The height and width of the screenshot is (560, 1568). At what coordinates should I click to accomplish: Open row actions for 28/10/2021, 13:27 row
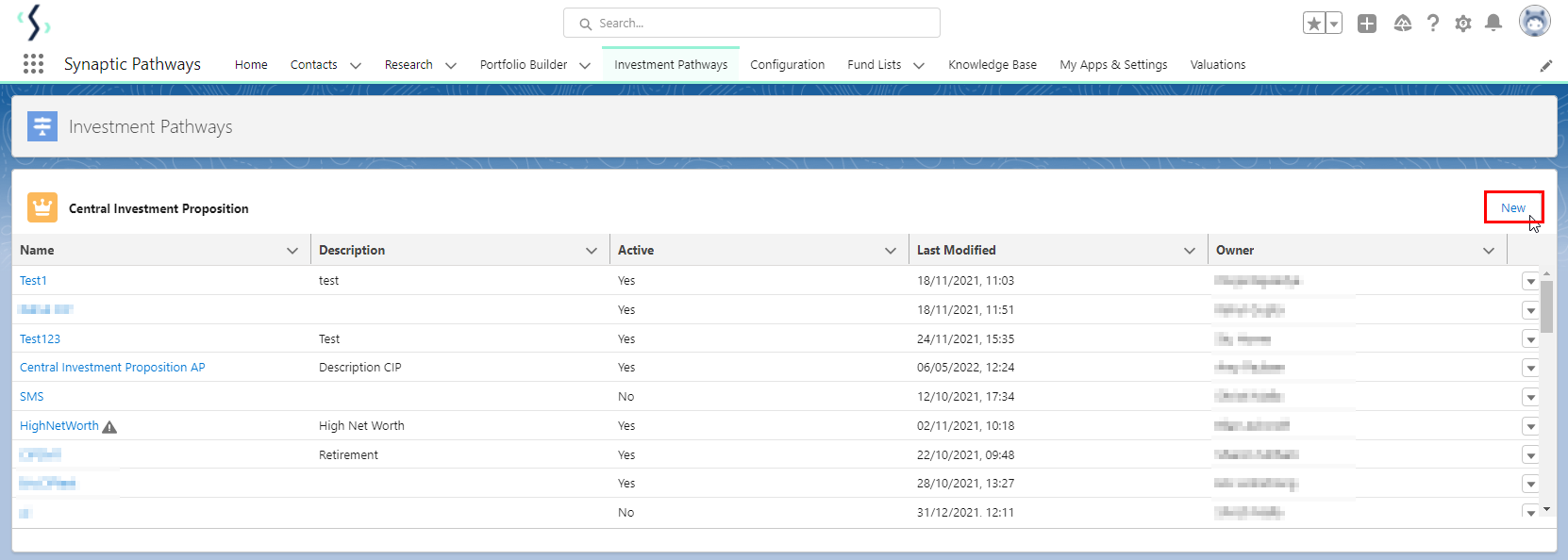pyautogui.click(x=1530, y=485)
